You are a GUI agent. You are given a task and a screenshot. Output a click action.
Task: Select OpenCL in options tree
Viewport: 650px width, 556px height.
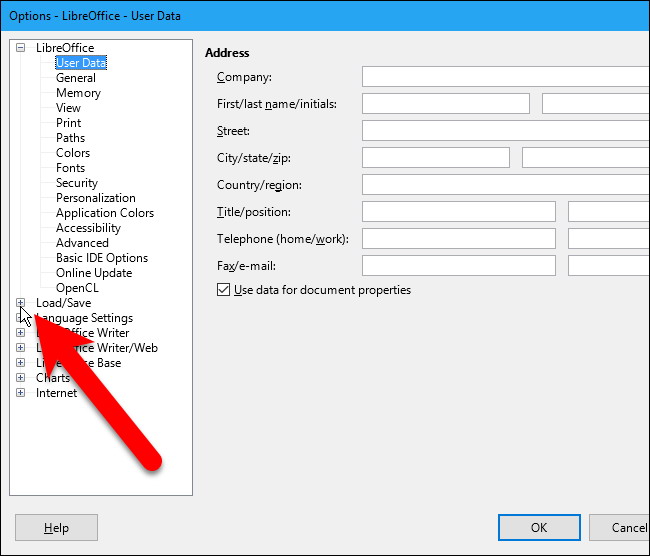coord(76,288)
